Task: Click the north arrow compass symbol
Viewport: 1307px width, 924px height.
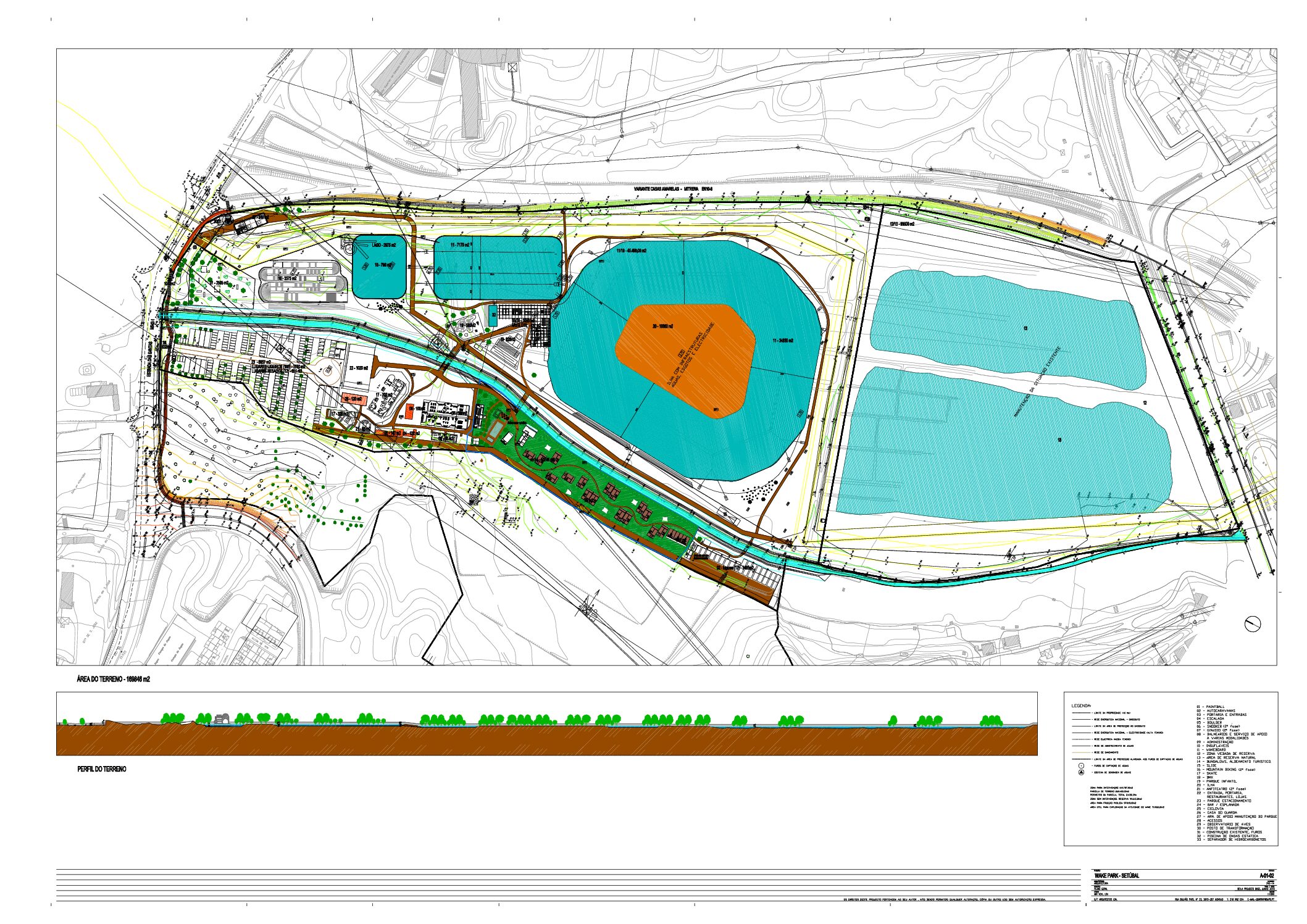Action: click(x=1253, y=624)
